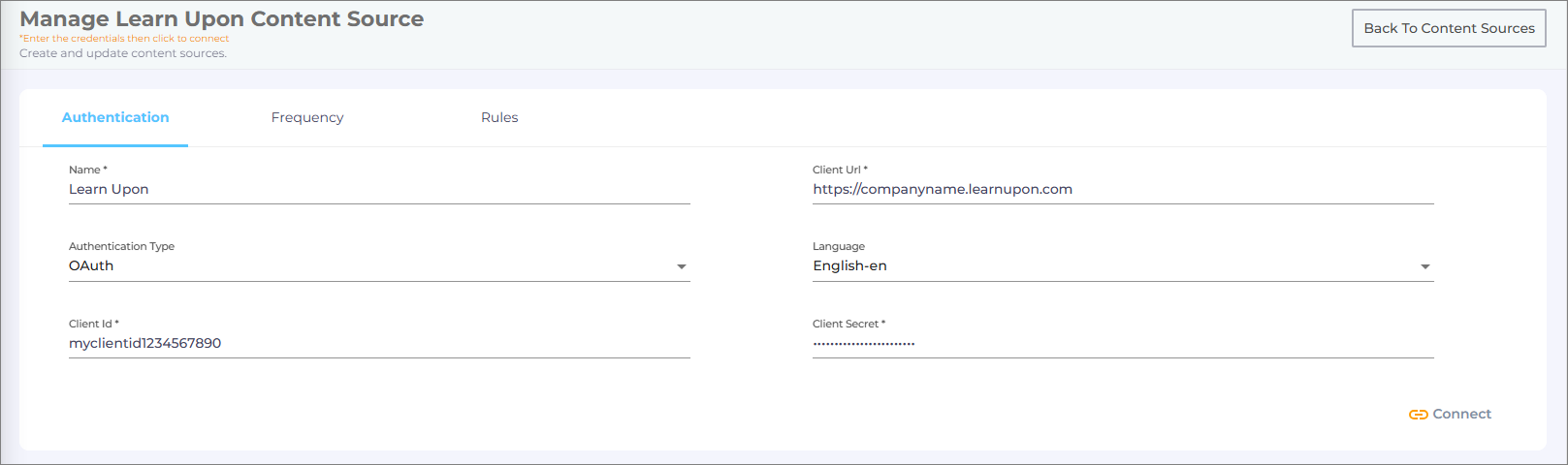Click the 'Authentication Type' label

[121, 246]
